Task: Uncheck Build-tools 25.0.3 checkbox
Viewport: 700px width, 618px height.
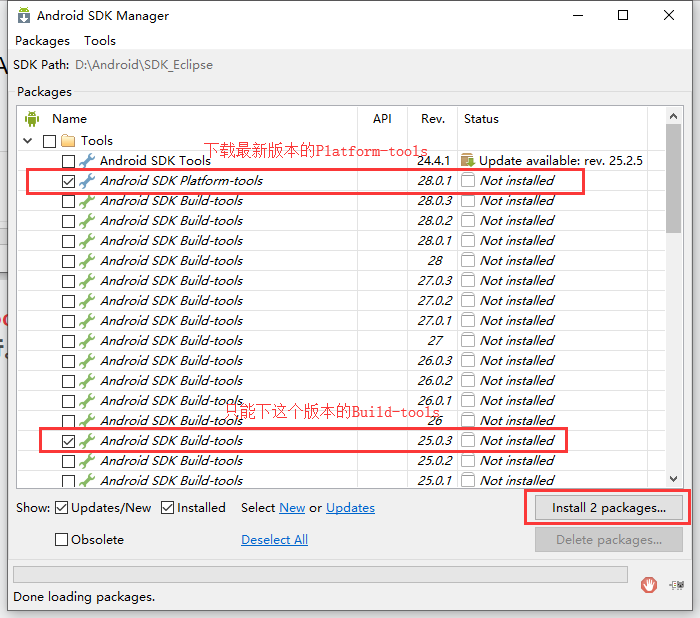Action: tap(68, 441)
